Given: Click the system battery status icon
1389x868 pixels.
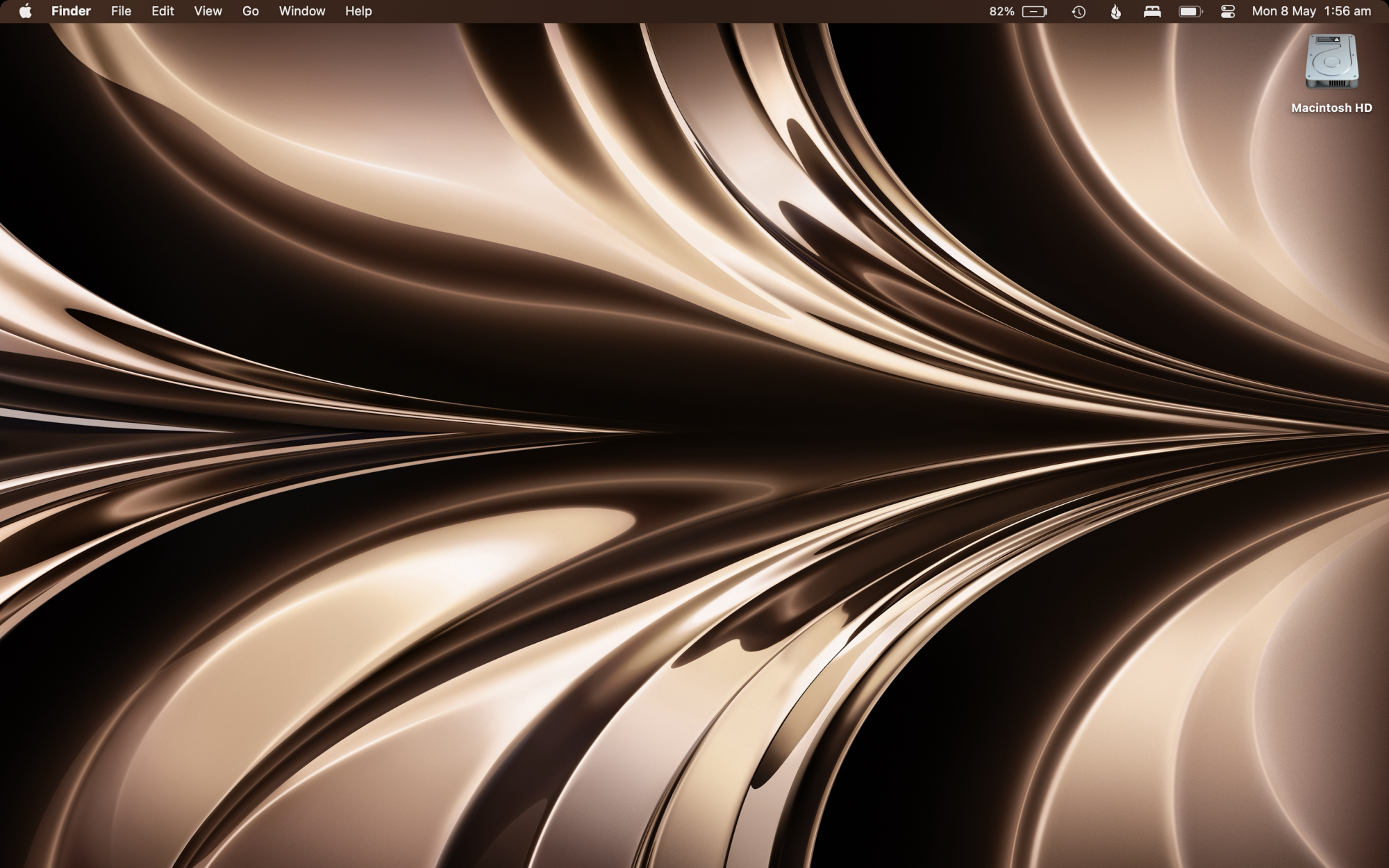Looking at the screenshot, I should pos(1190,12).
